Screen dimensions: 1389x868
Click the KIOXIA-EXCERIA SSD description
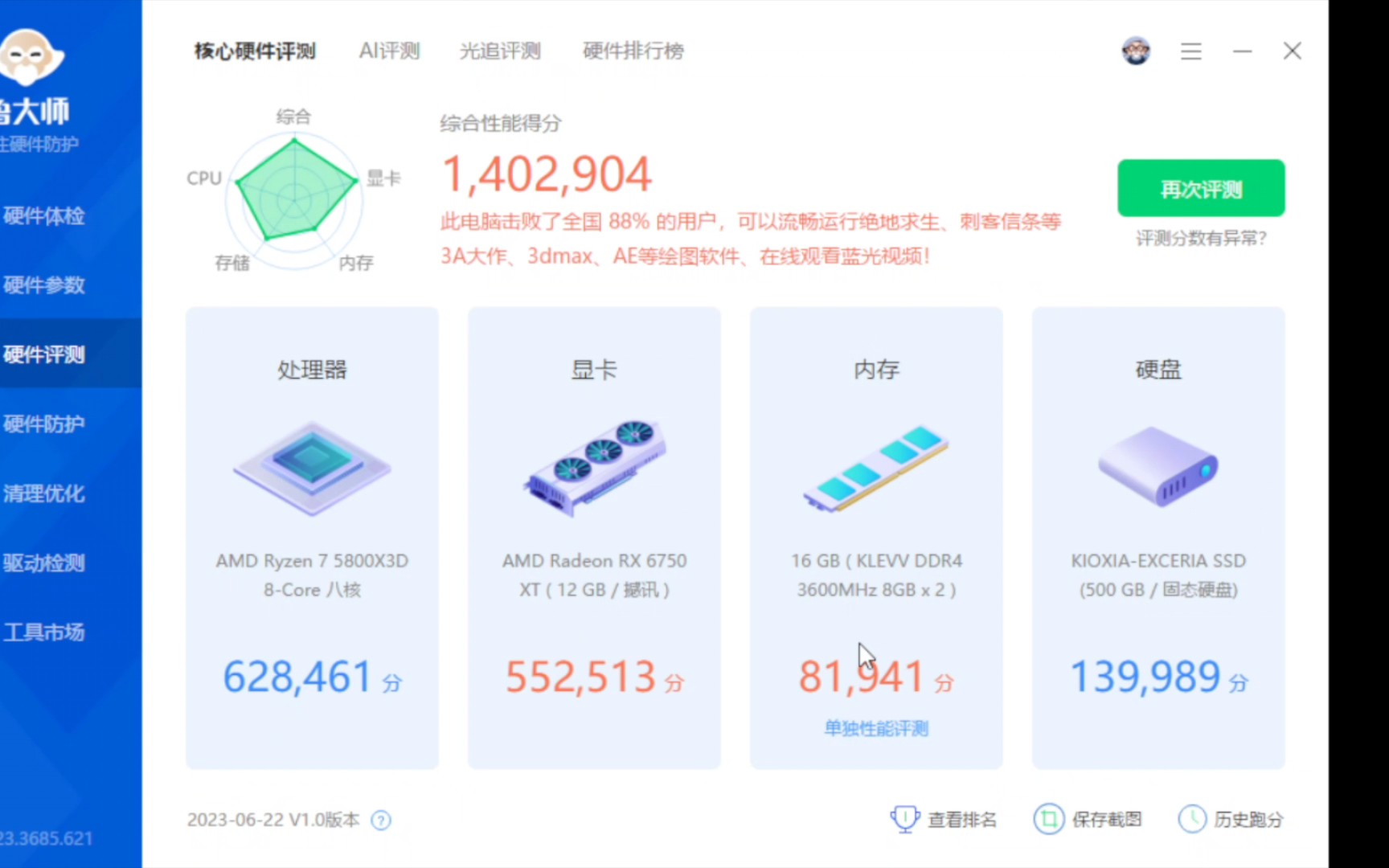(1158, 575)
